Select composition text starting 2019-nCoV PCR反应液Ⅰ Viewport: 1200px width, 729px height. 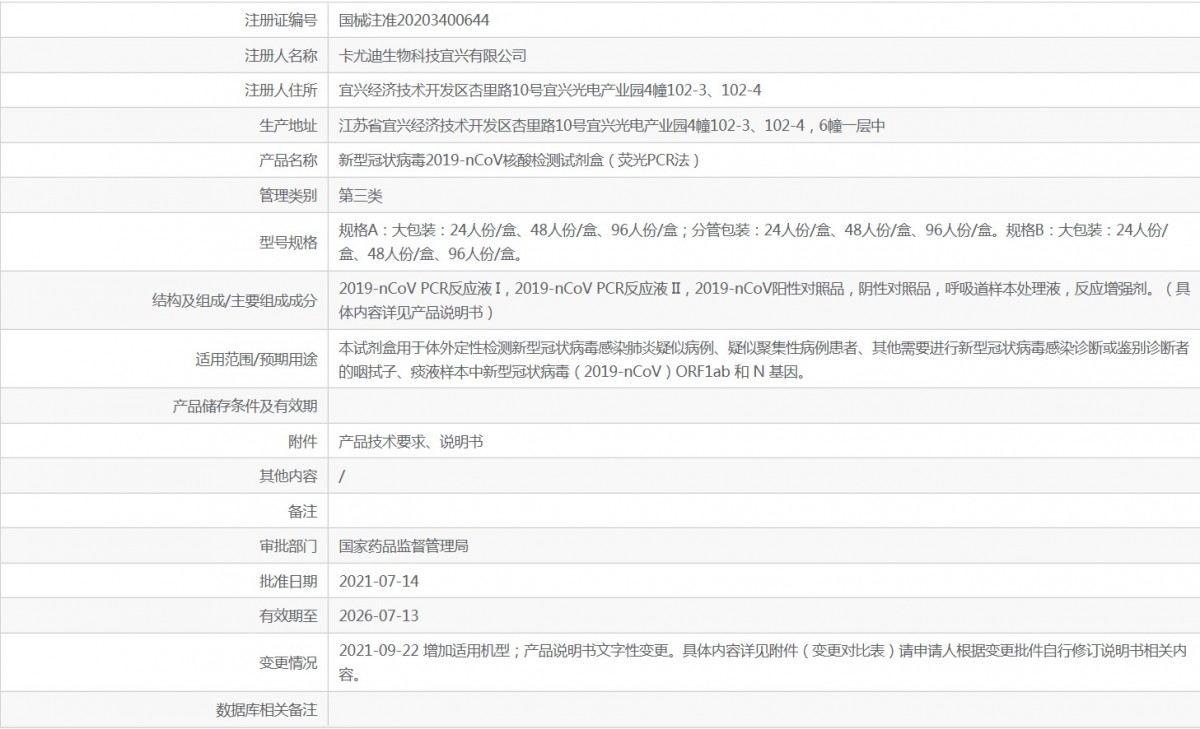[764, 300]
